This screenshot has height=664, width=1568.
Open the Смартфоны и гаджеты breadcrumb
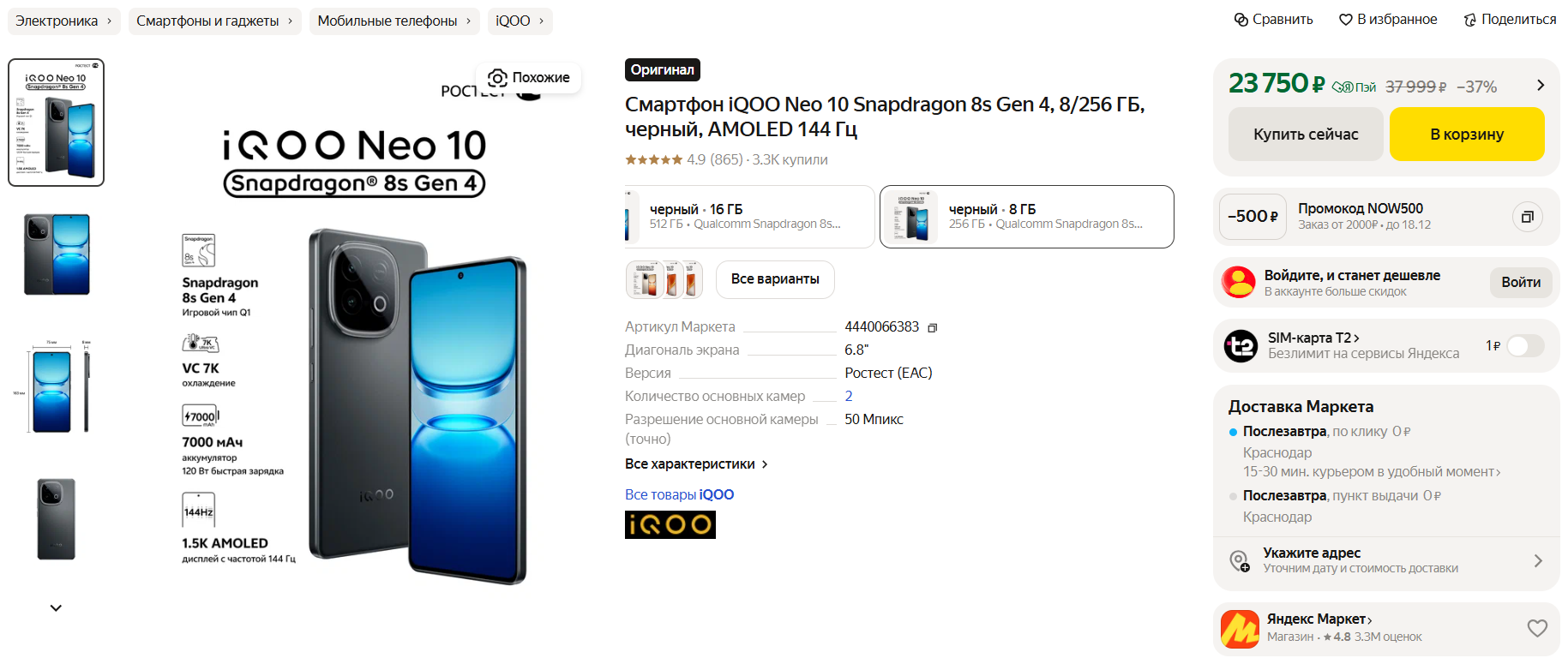click(214, 21)
